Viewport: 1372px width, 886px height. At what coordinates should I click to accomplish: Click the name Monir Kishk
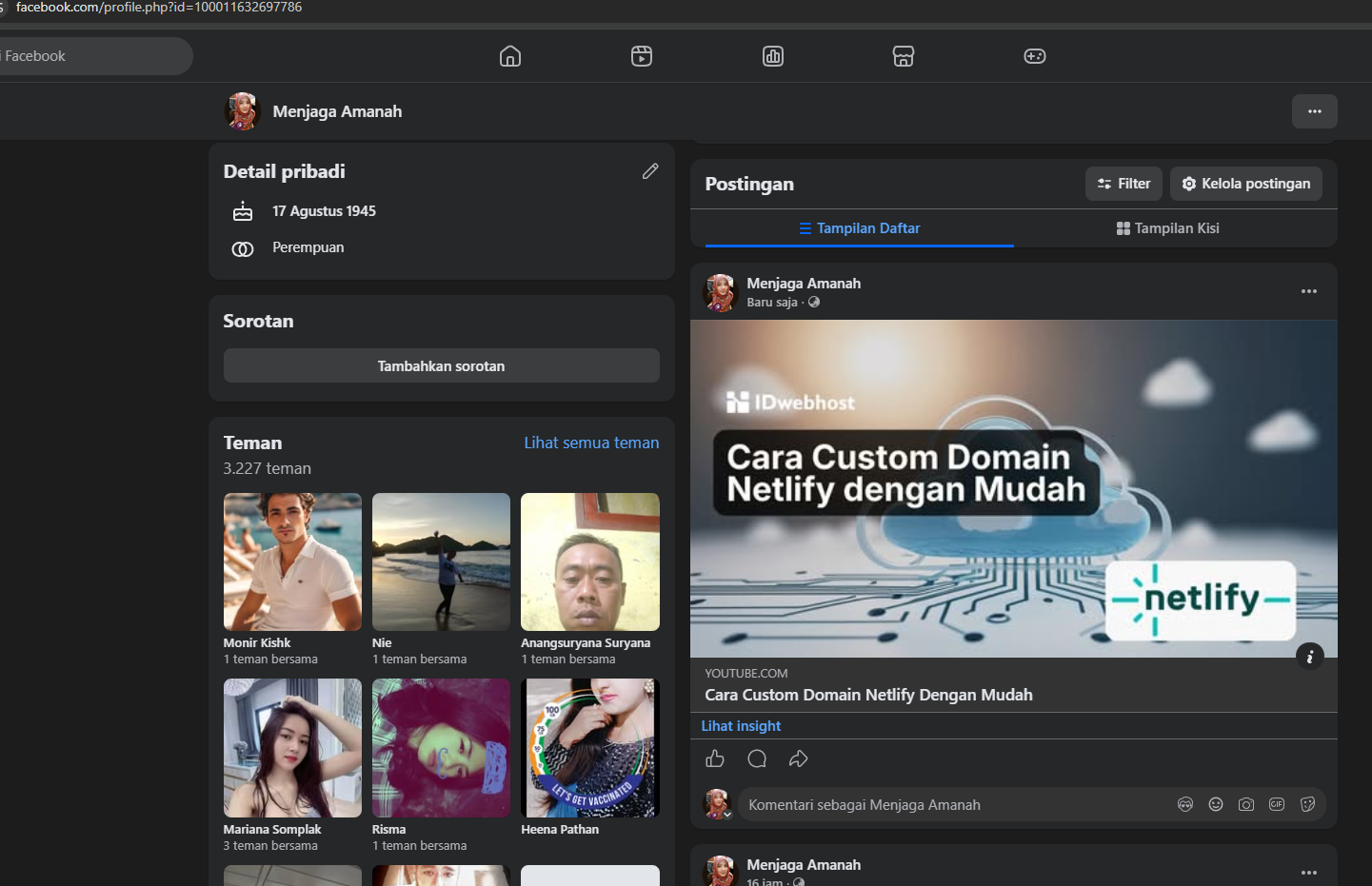[x=257, y=643]
